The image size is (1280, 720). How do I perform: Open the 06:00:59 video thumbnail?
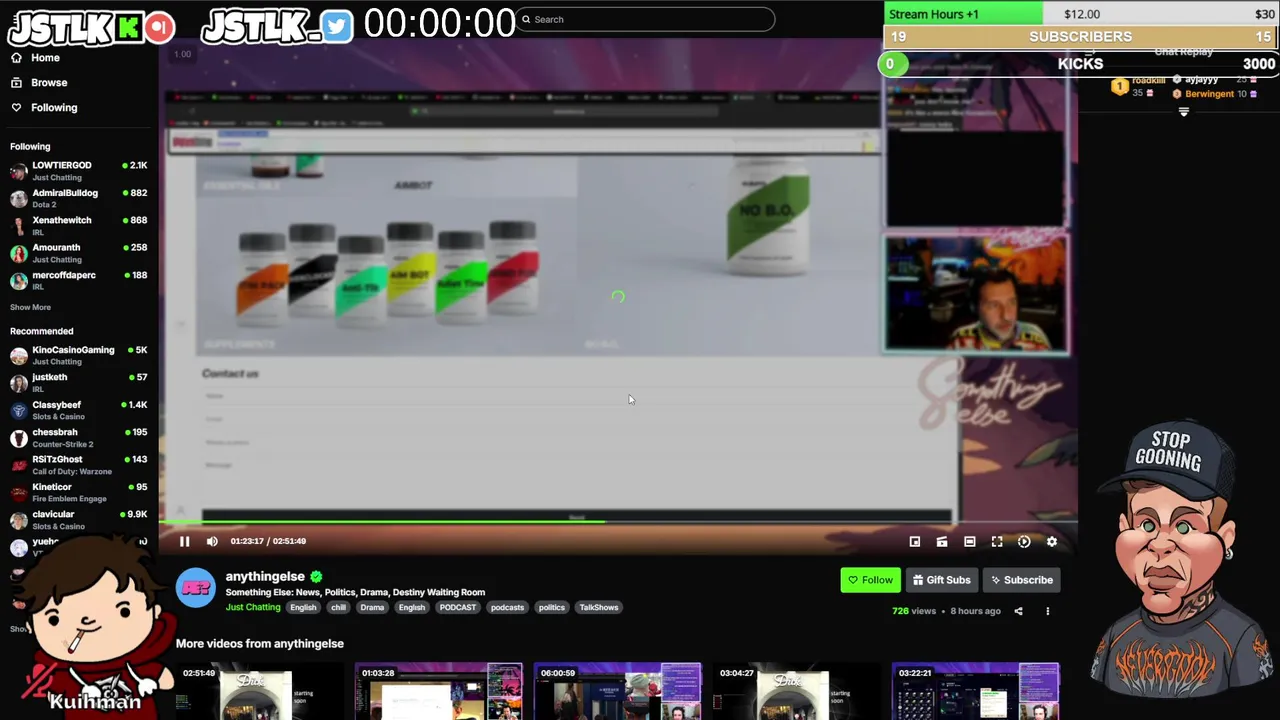coord(617,691)
